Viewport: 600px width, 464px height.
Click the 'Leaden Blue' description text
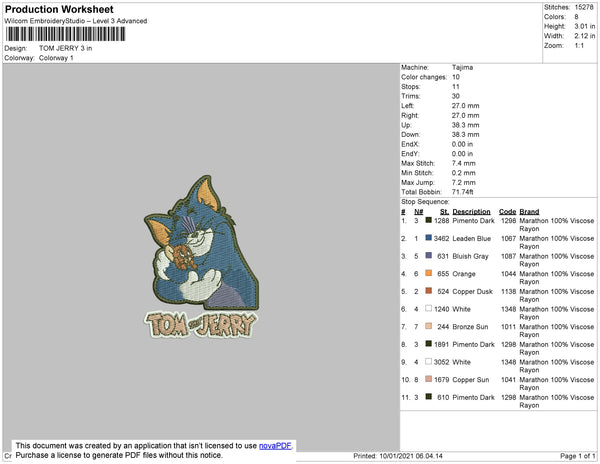471,238
